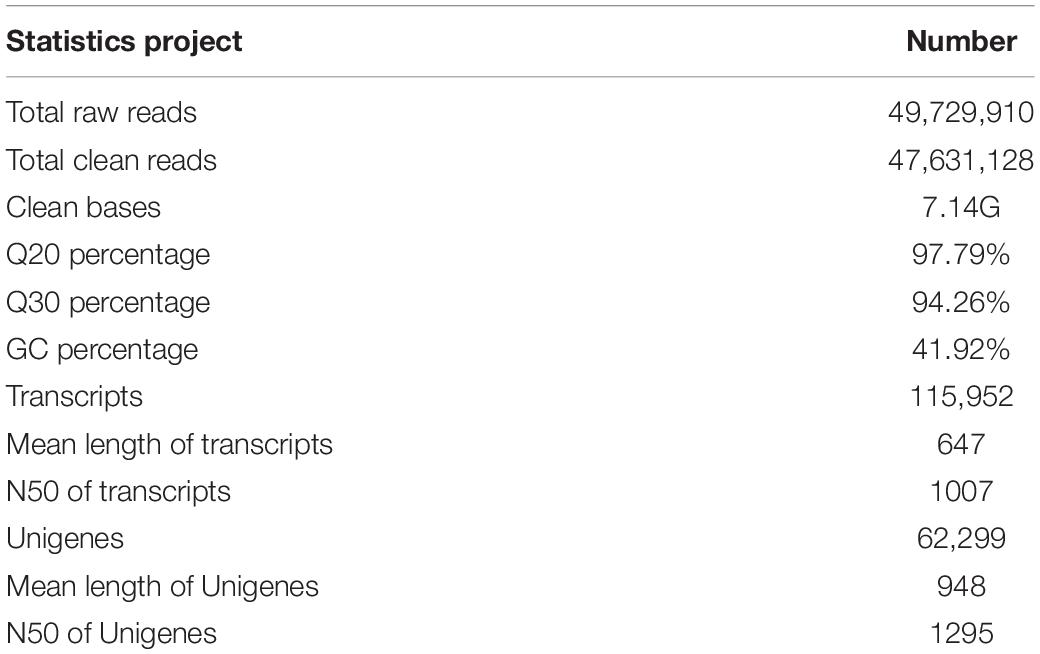1040x654 pixels.
Task: Select the N50 of Unigenes label
Action: point(111,634)
